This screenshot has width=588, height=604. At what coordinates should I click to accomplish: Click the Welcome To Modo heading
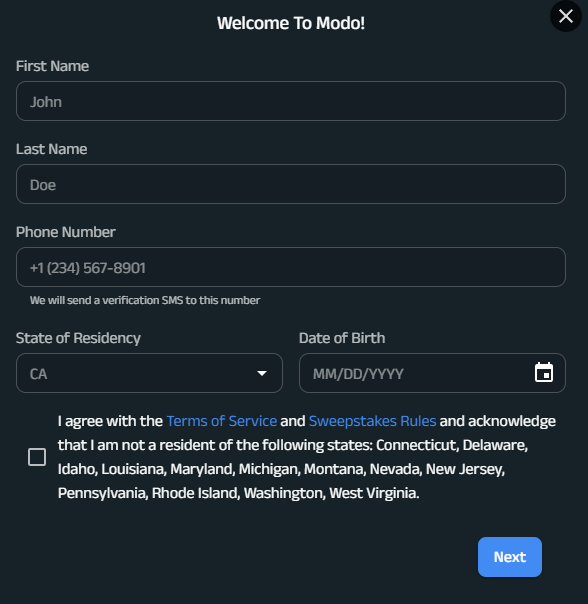point(291,23)
